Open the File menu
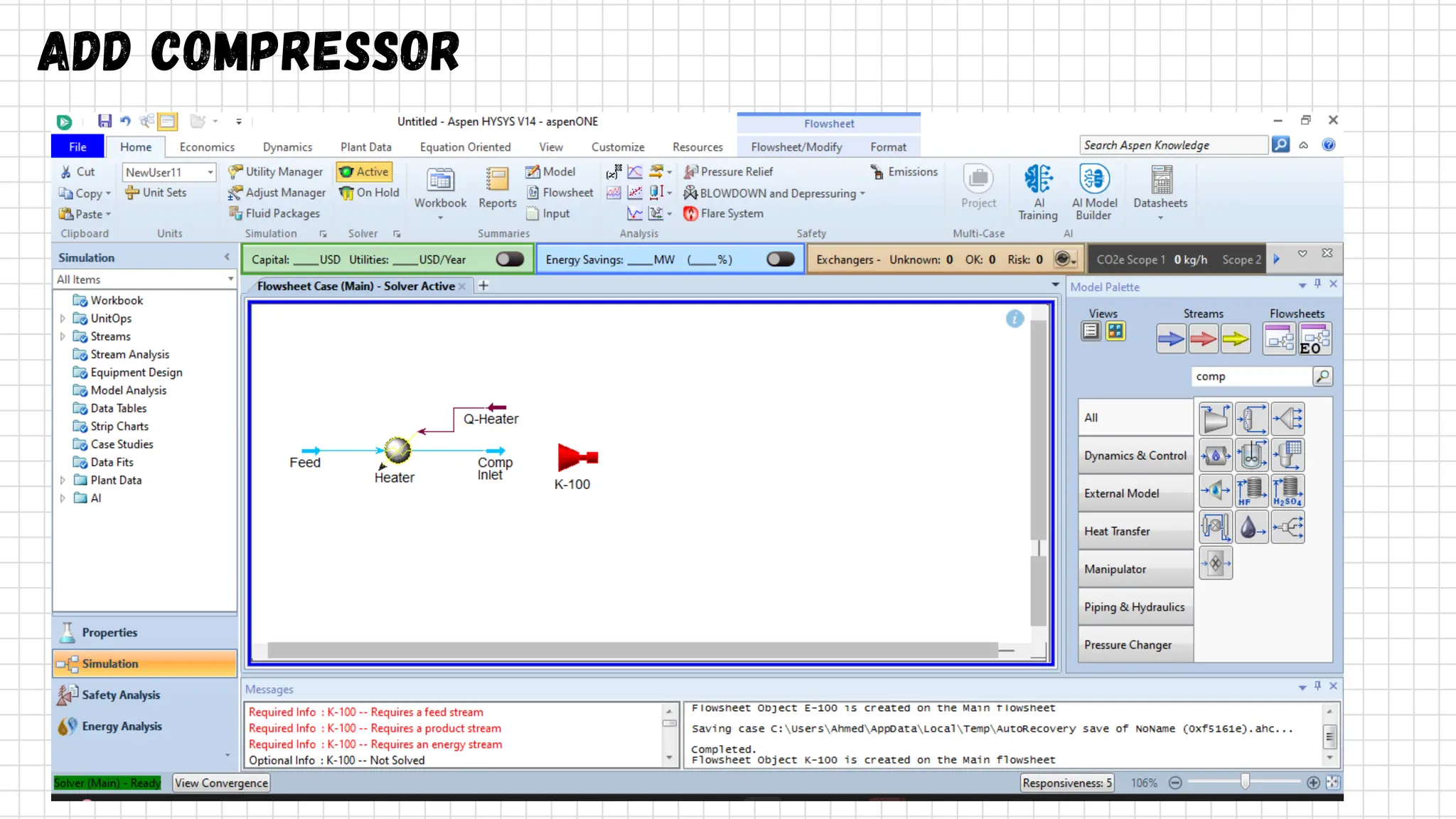The image size is (1456, 819). [77, 146]
